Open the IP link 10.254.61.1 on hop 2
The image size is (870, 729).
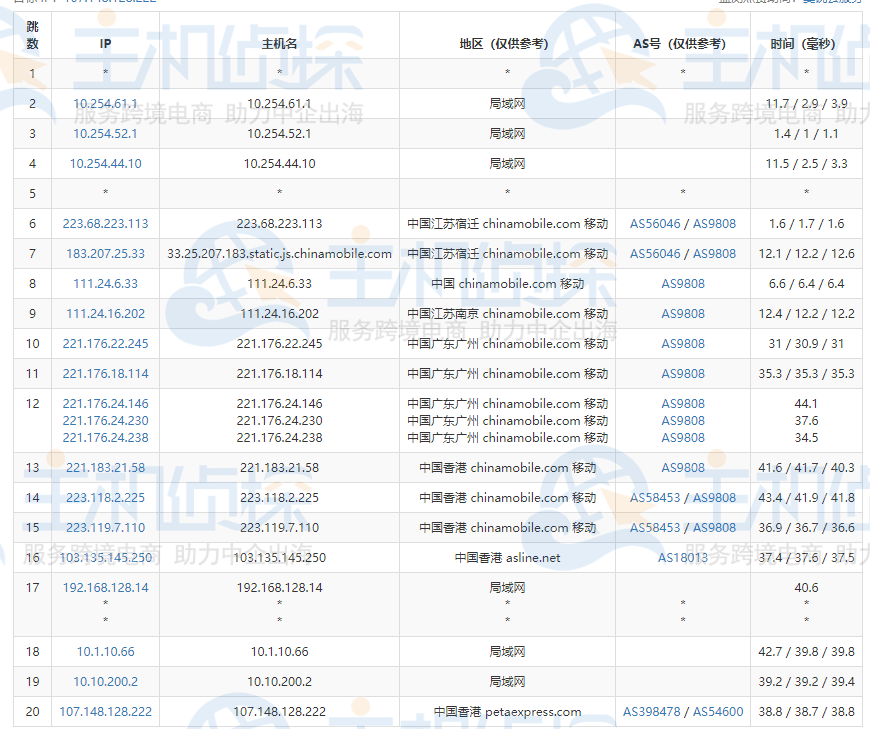pos(105,103)
